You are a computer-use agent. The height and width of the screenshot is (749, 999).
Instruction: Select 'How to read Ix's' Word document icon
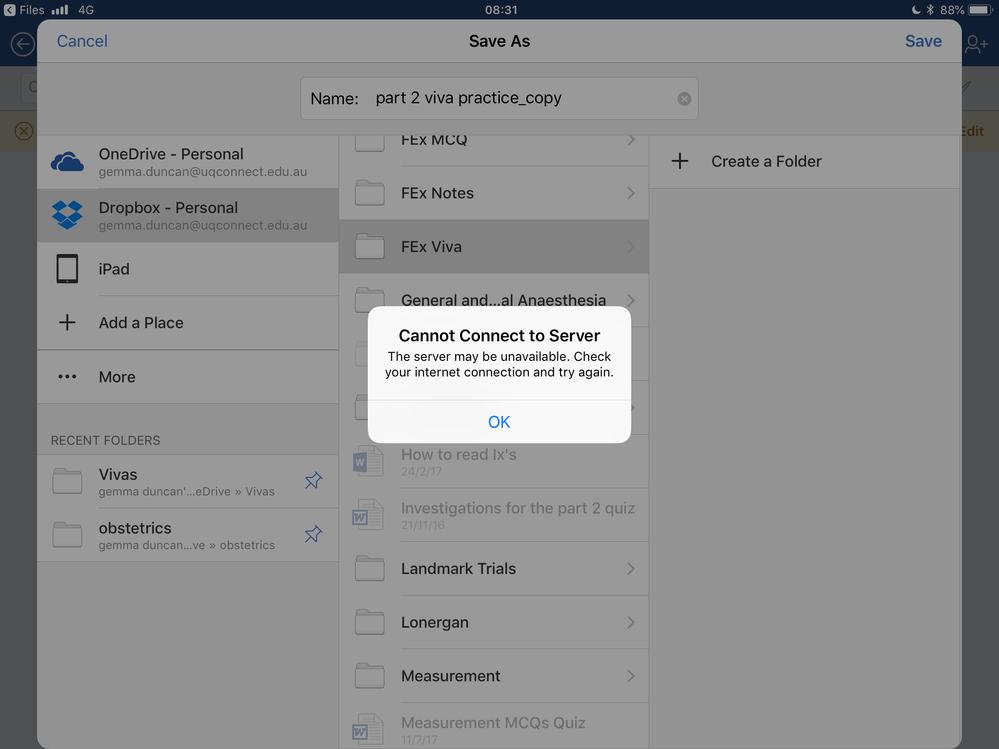(x=368, y=461)
